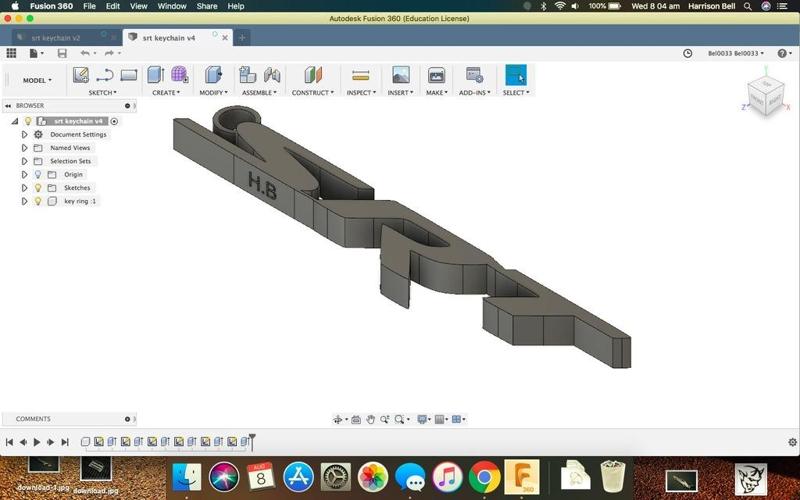Screen dimensions: 800x500
Task: Expand the Document Settings node
Action: coord(24,135)
